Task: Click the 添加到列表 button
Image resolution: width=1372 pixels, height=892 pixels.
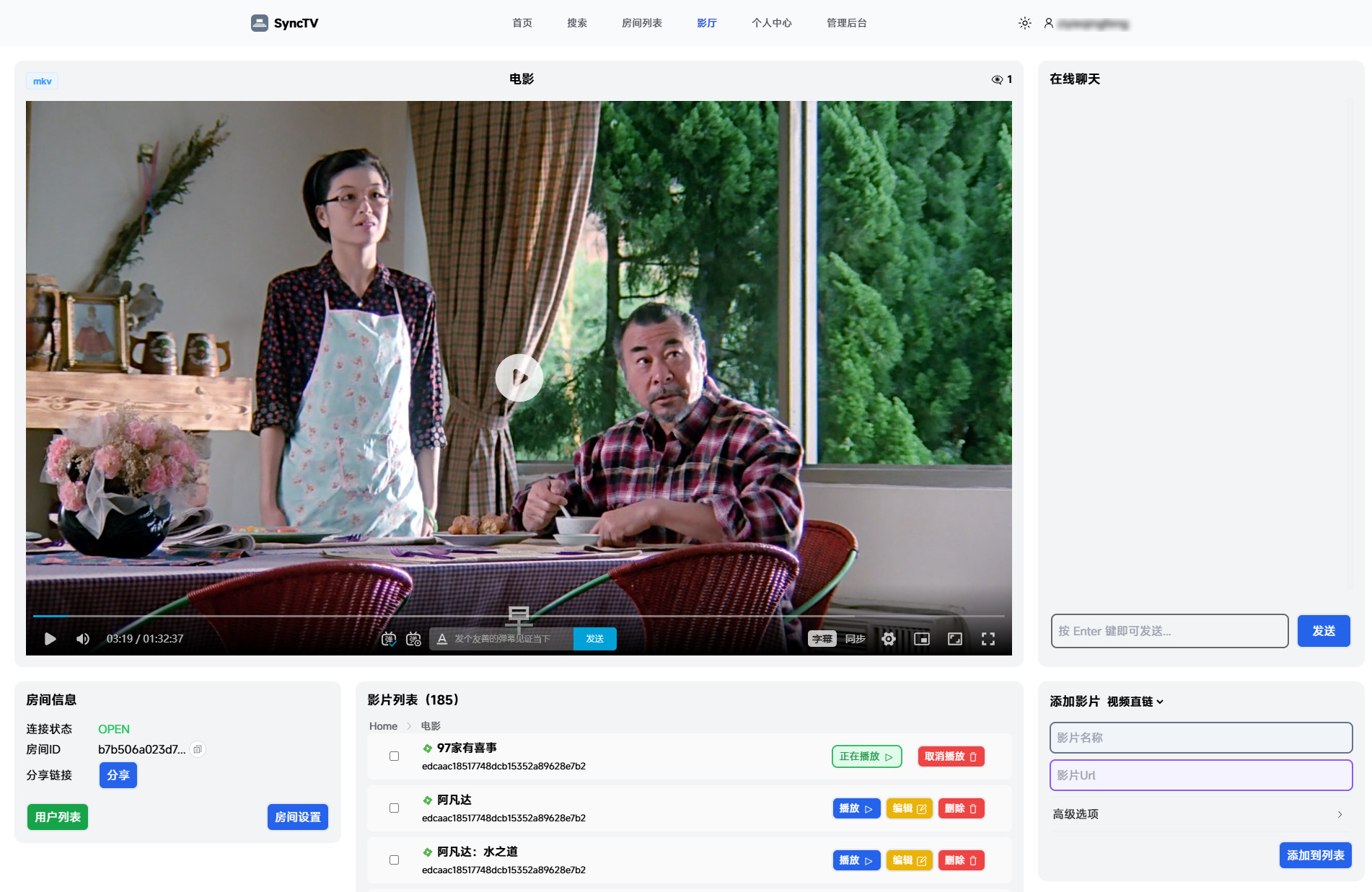Action: click(1315, 855)
